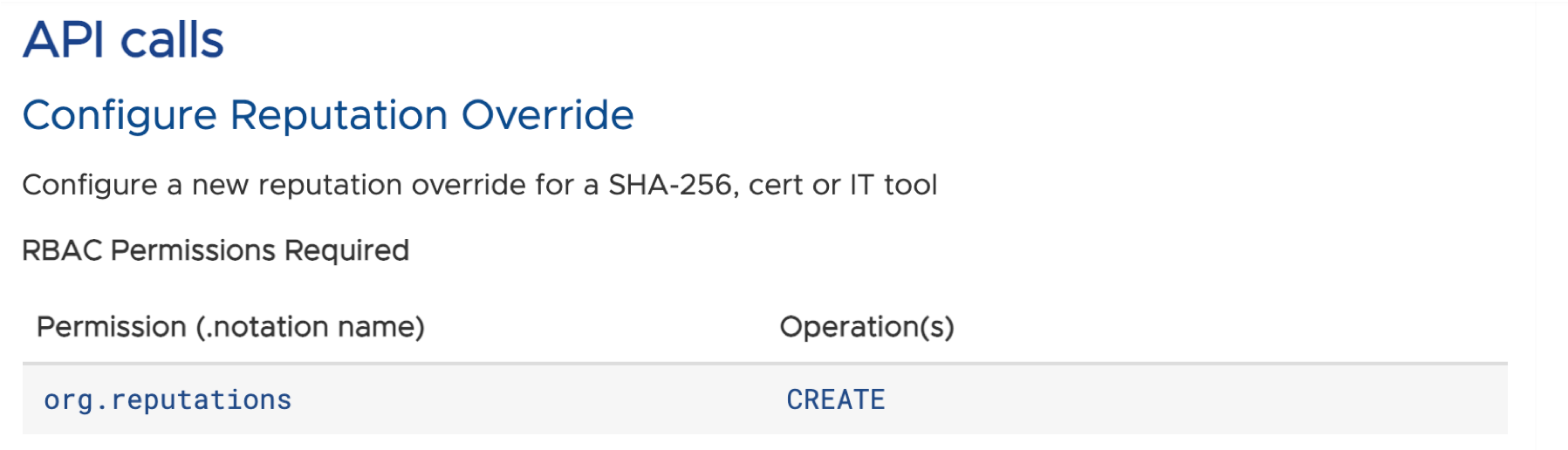The image size is (1568, 450).
Task: Click the word "Override" in the section heading
Action: [547, 115]
